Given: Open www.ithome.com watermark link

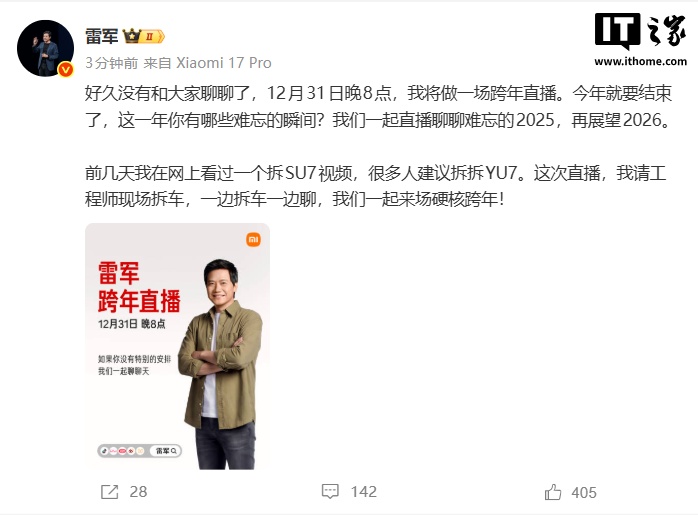Looking at the screenshot, I should (x=640, y=61).
